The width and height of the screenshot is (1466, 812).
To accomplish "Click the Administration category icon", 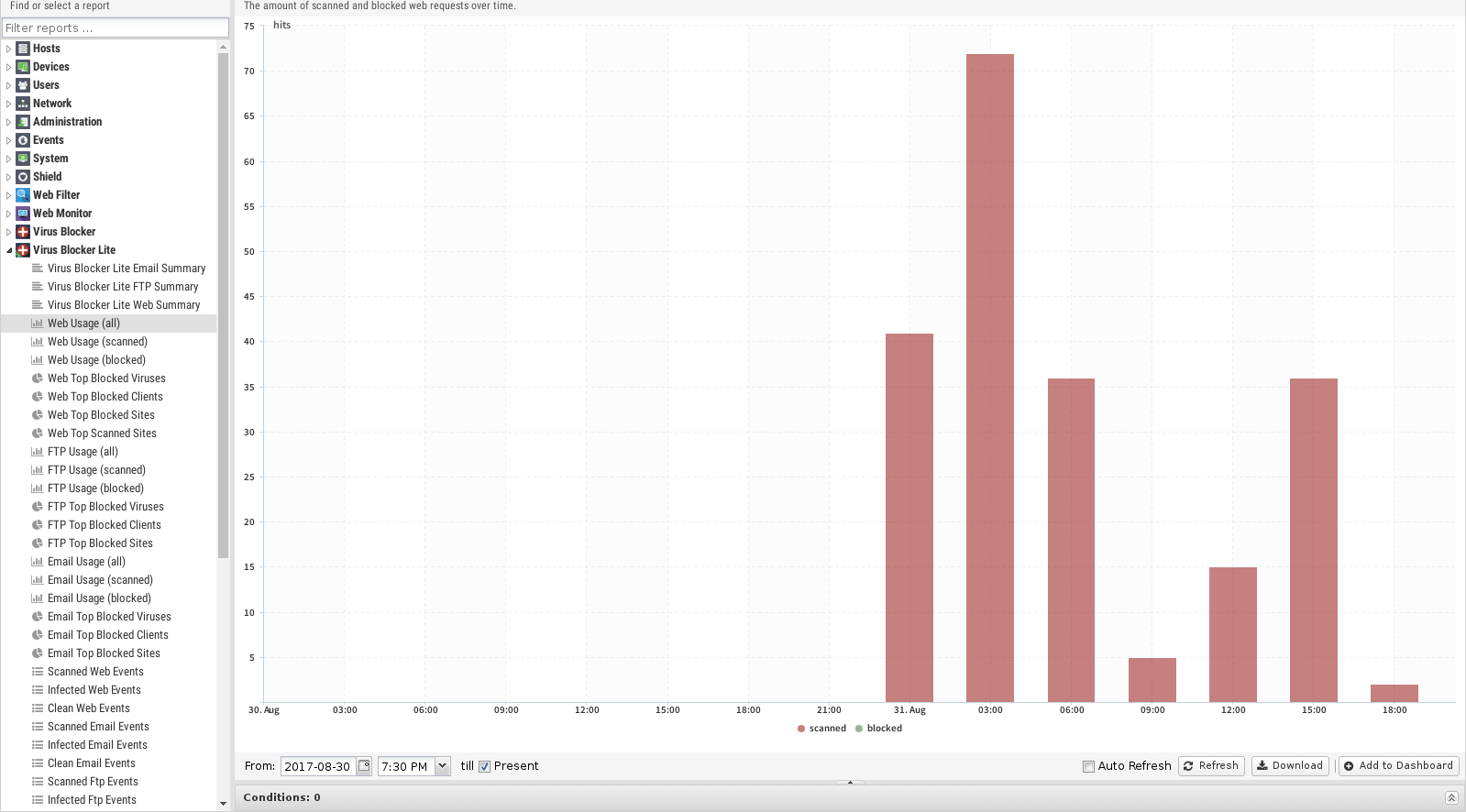I will pos(23,122).
